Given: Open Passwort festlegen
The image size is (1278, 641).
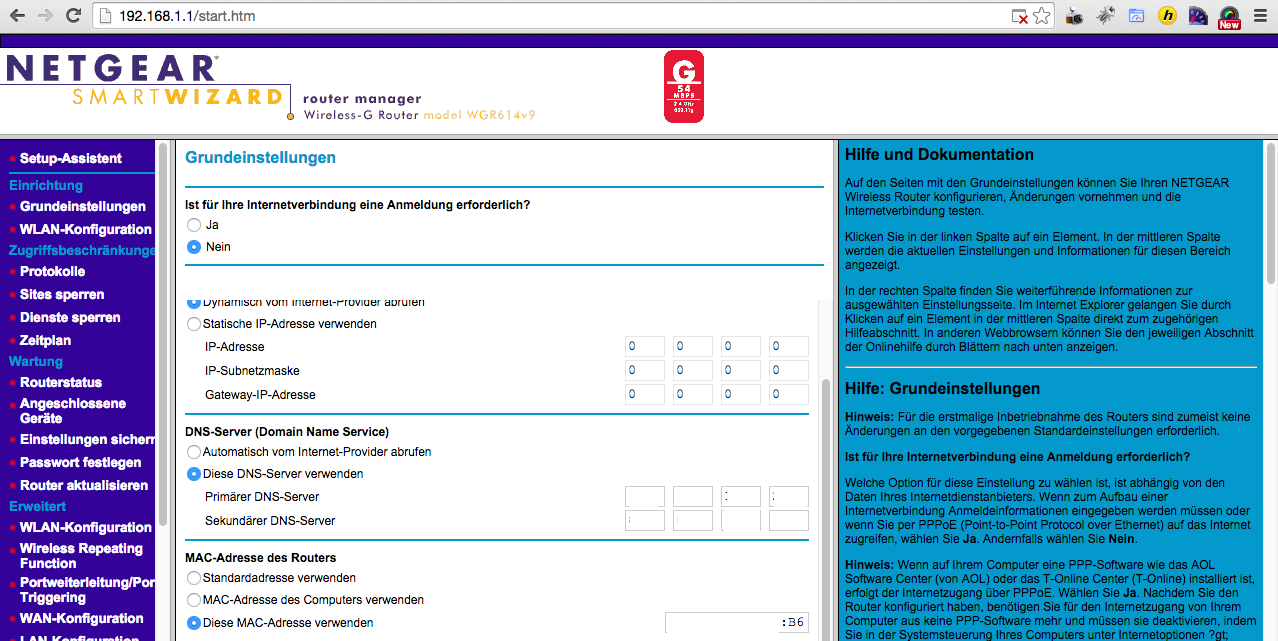Looking at the screenshot, I should coord(81,462).
